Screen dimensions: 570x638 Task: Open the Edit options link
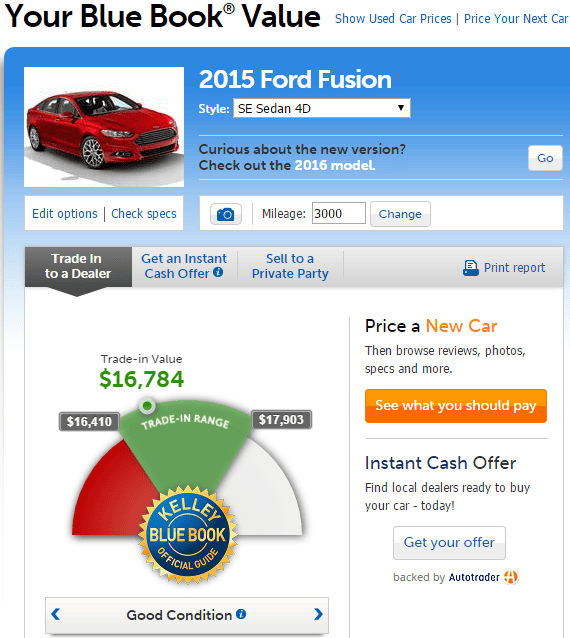65,214
